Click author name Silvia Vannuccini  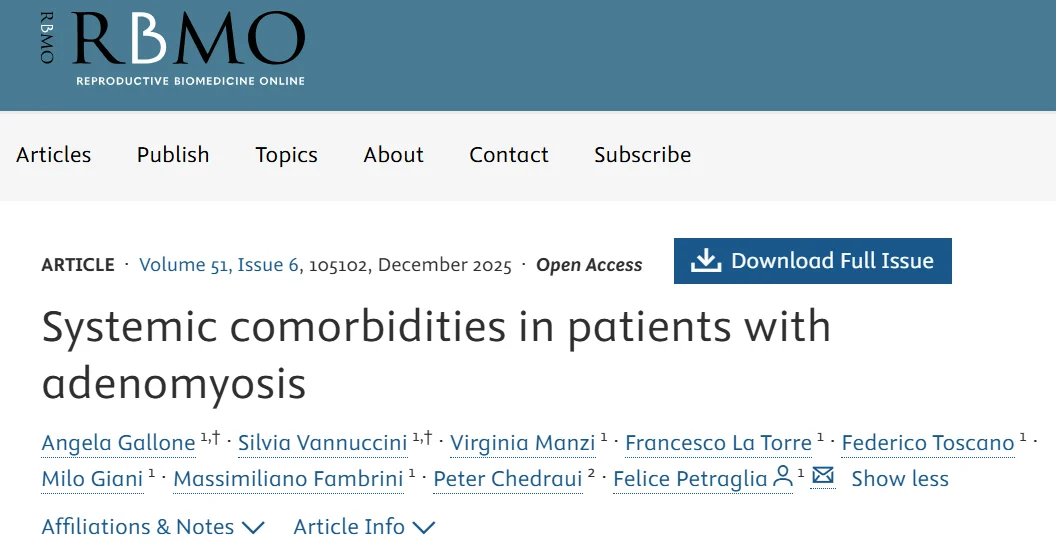click(x=322, y=443)
